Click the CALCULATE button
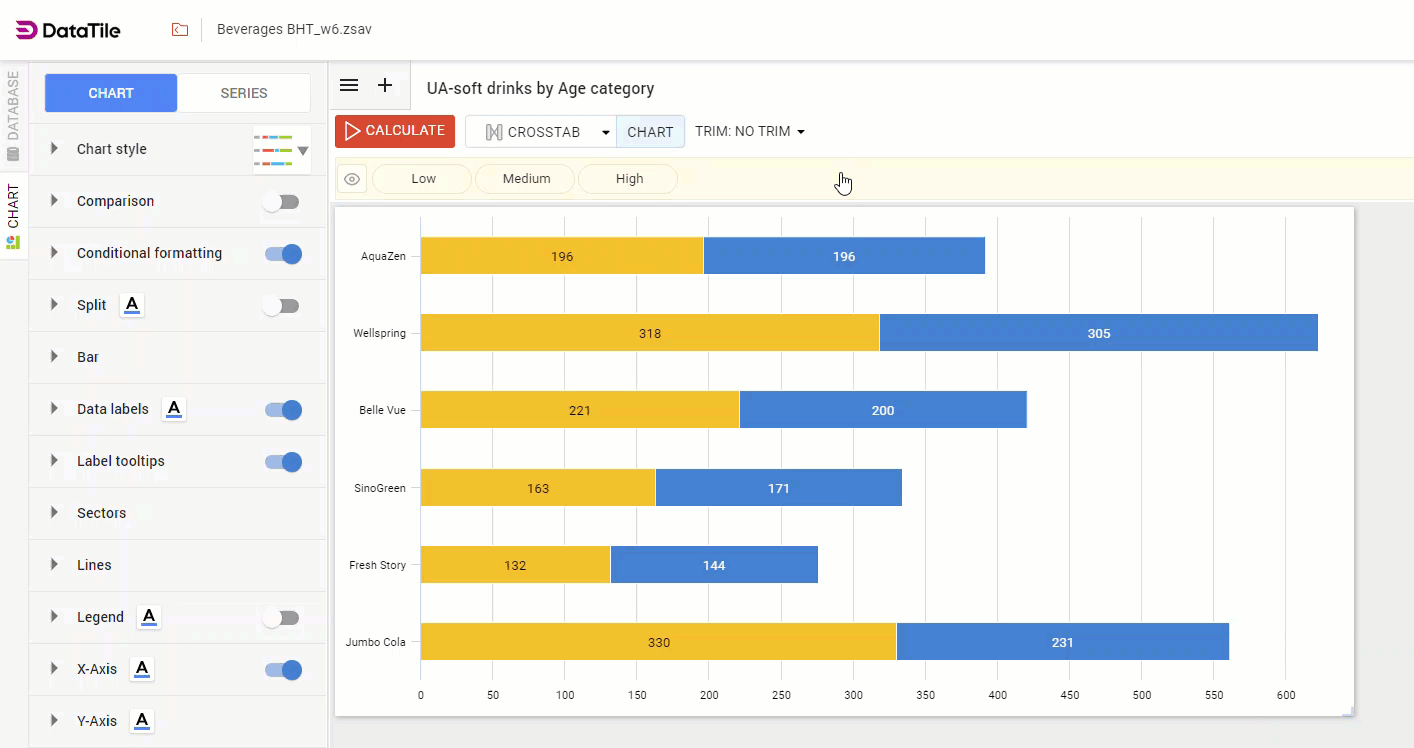Viewport: 1414px width, 748px height. (394, 130)
